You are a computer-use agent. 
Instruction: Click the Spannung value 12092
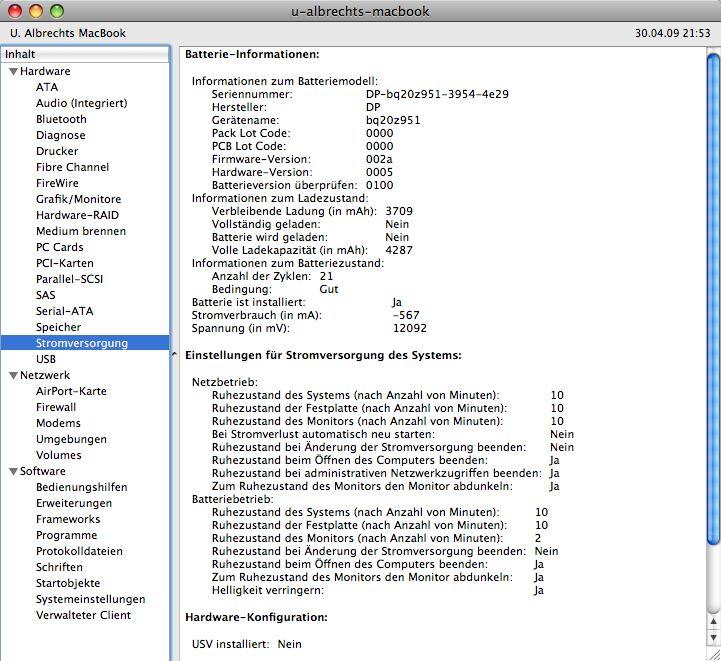click(410, 328)
